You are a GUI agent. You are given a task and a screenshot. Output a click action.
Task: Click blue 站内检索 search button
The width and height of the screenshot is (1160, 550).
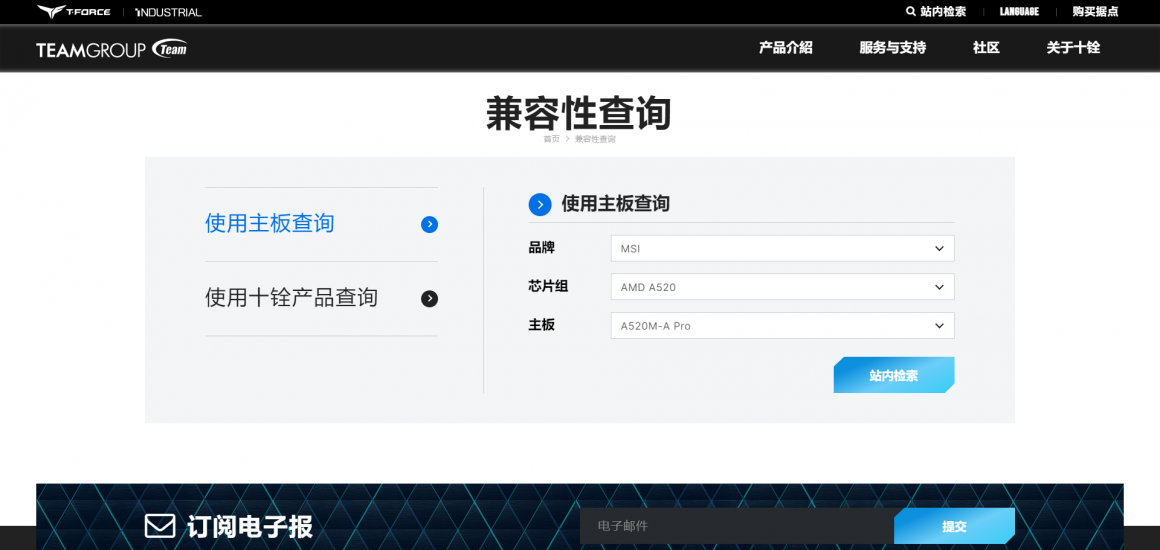894,375
